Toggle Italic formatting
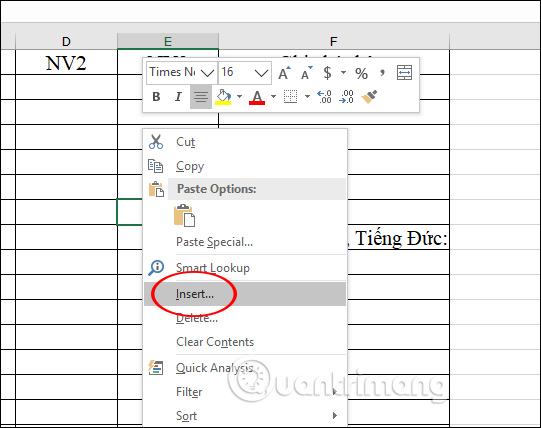 [x=178, y=97]
